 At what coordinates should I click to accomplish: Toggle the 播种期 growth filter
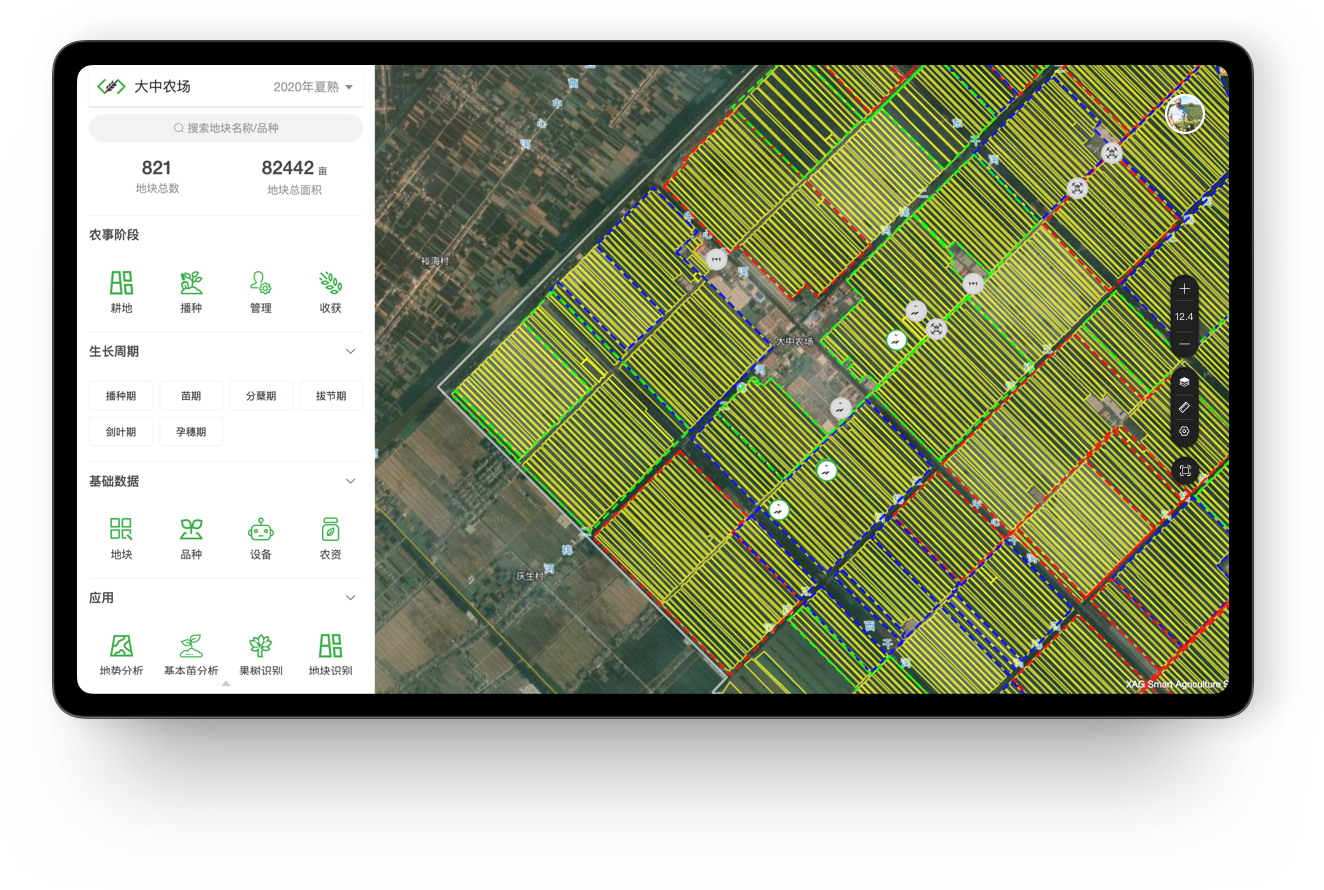[121, 396]
